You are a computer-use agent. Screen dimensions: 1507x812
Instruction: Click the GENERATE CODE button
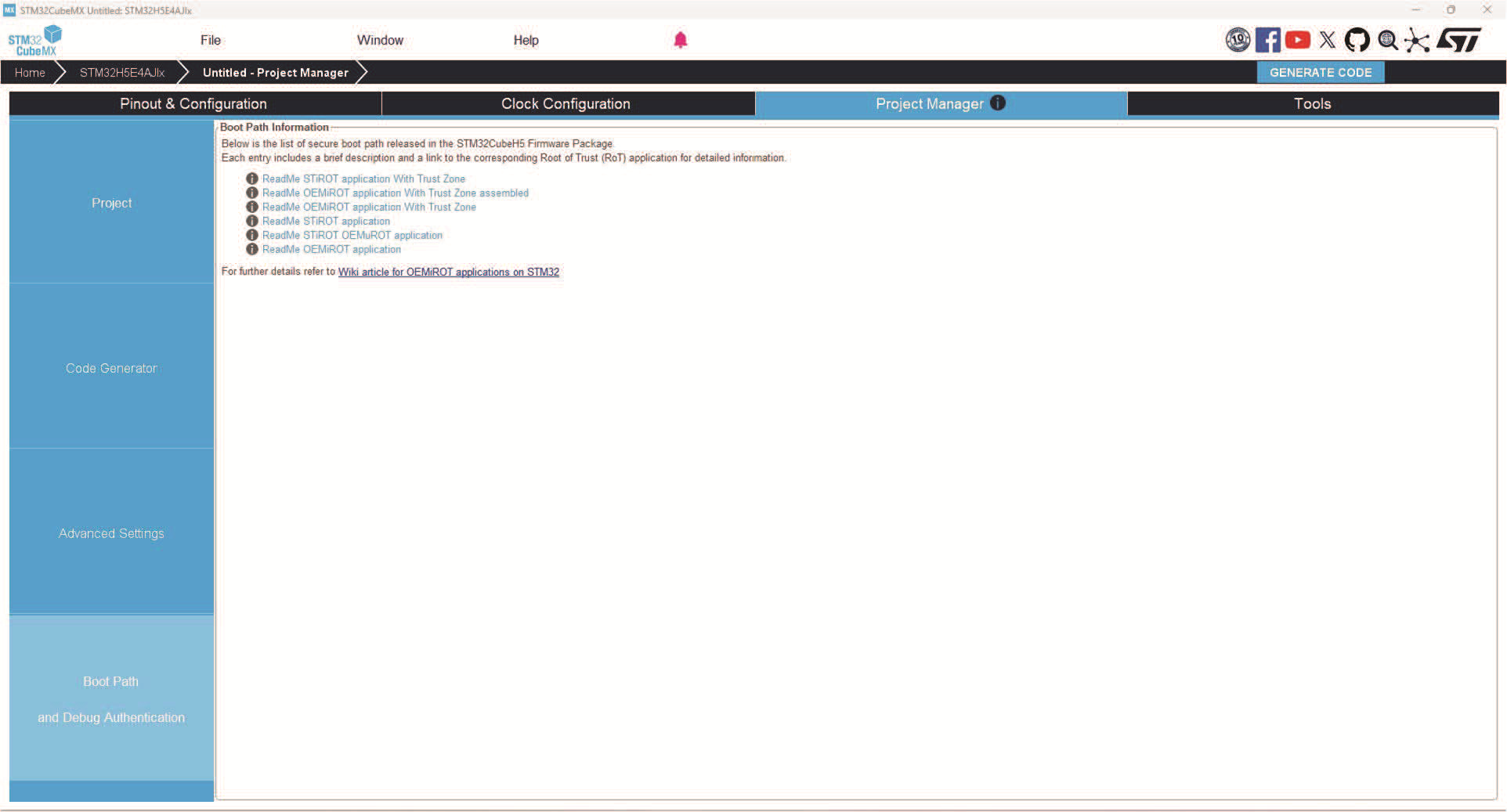1321,72
